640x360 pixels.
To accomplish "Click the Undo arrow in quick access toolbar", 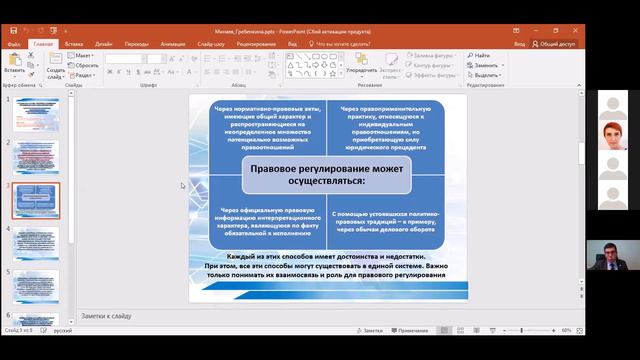I will pos(27,31).
